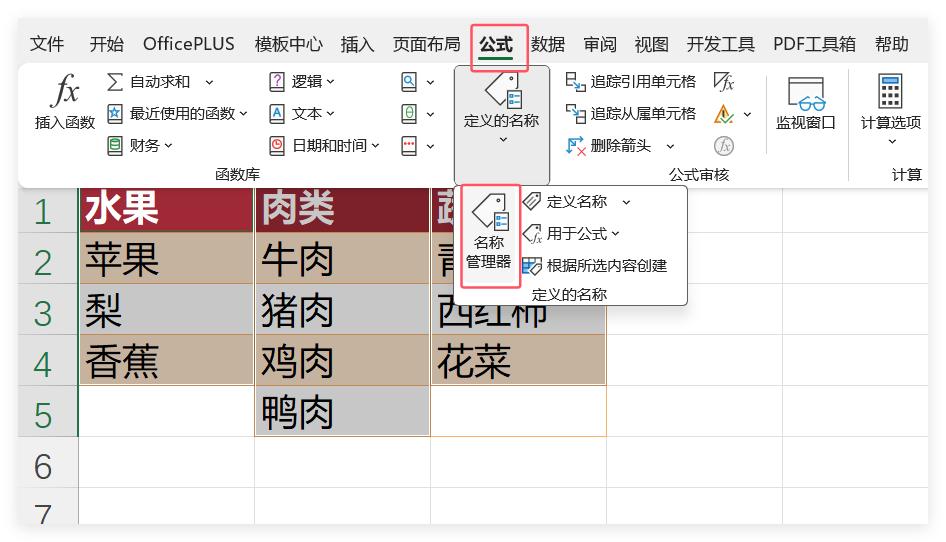The width and height of the screenshot is (946, 542).
Task: Select row 1 header
Action: (x=48, y=211)
